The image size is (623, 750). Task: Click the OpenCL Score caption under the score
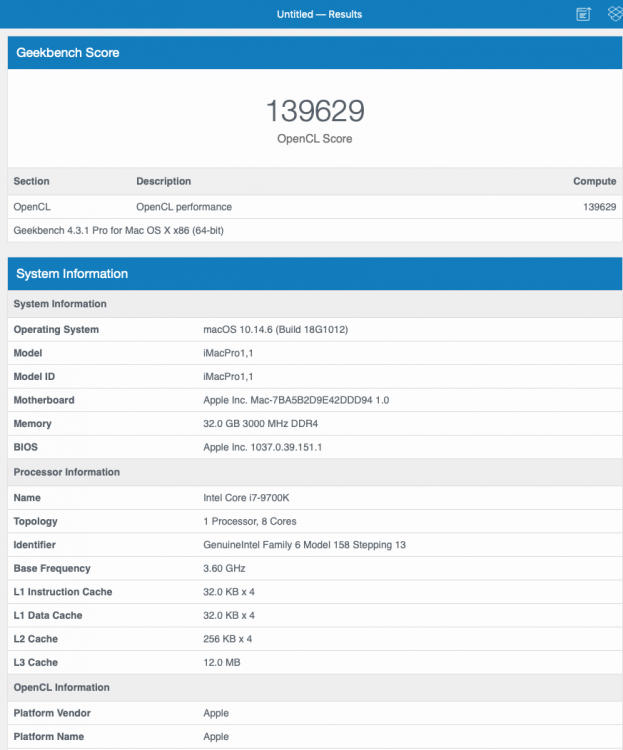coord(315,139)
